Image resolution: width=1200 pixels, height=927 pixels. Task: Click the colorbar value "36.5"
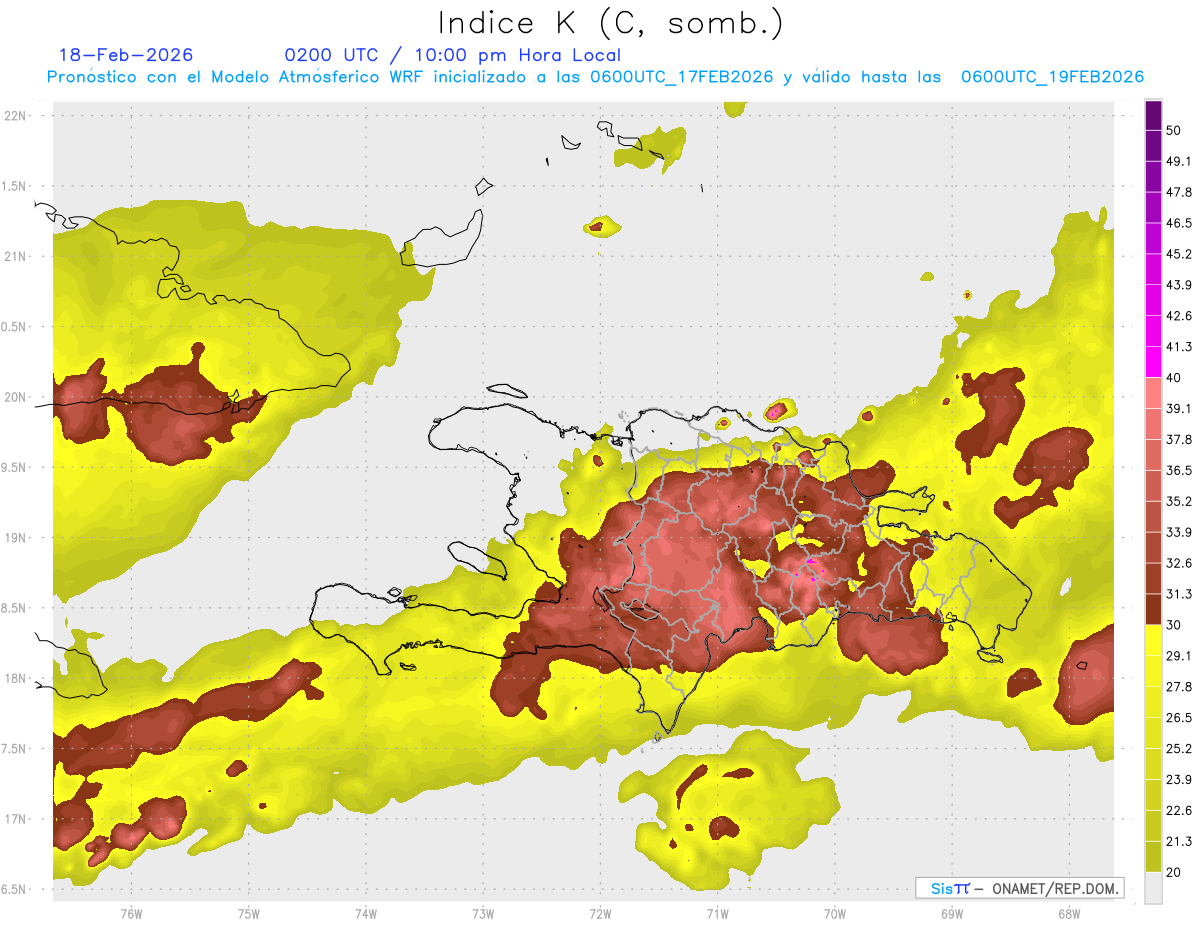[x=1179, y=470]
